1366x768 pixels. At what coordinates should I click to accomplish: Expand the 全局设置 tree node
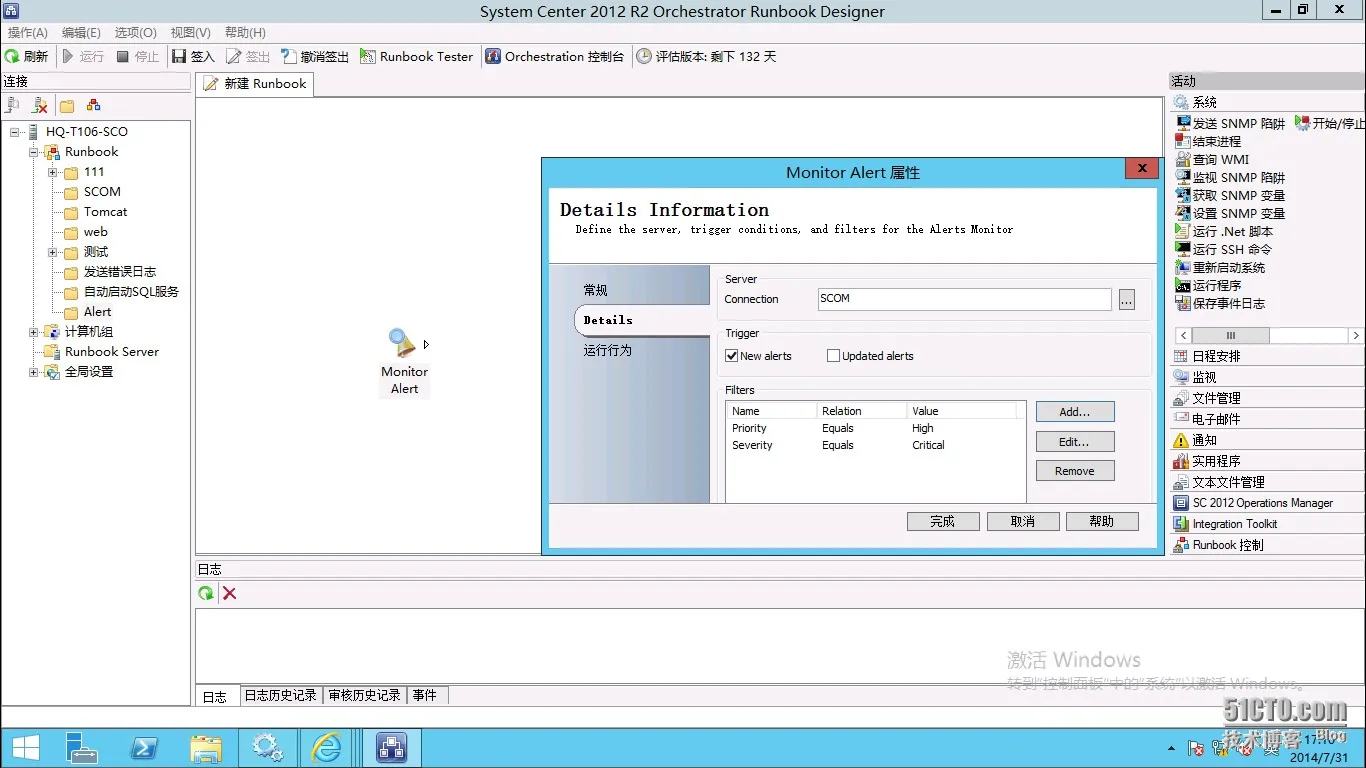coord(34,372)
